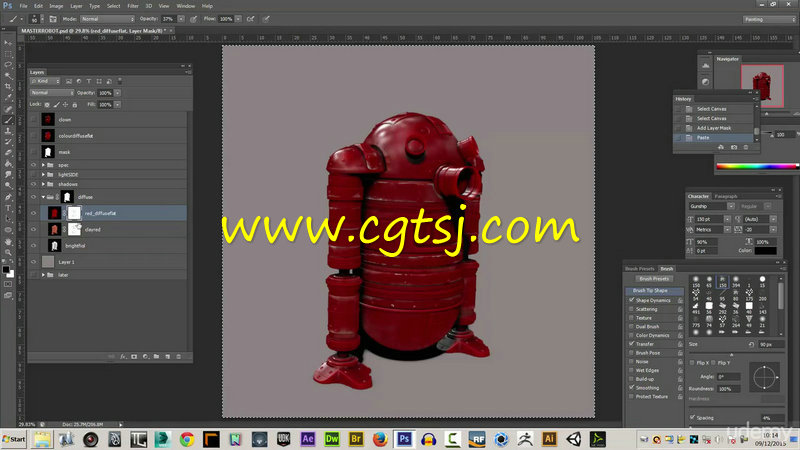
Task: Select the Lasso tool
Action: pyautogui.click(x=8, y=65)
